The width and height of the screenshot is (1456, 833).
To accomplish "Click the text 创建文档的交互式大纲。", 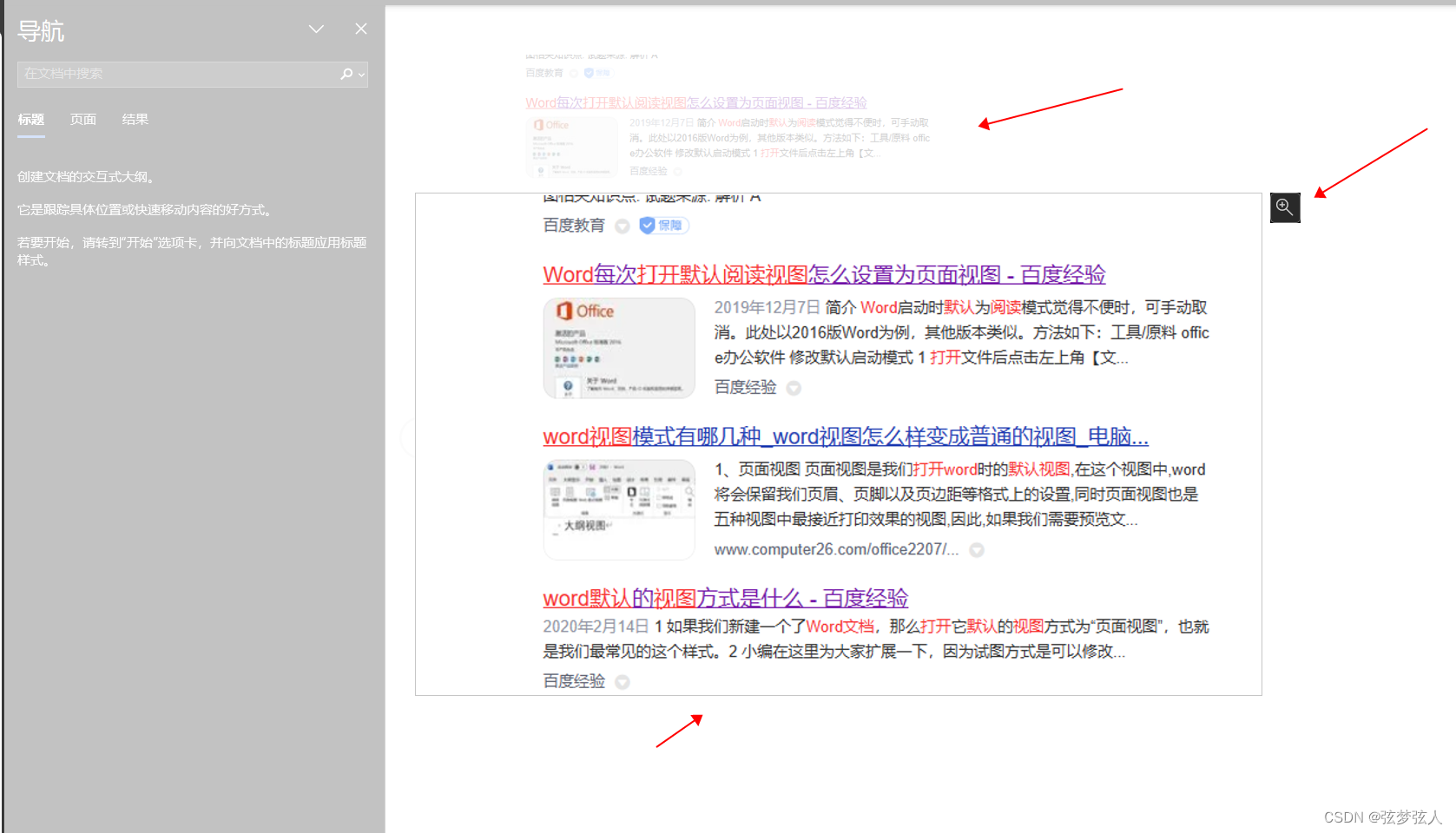I will coord(87,177).
